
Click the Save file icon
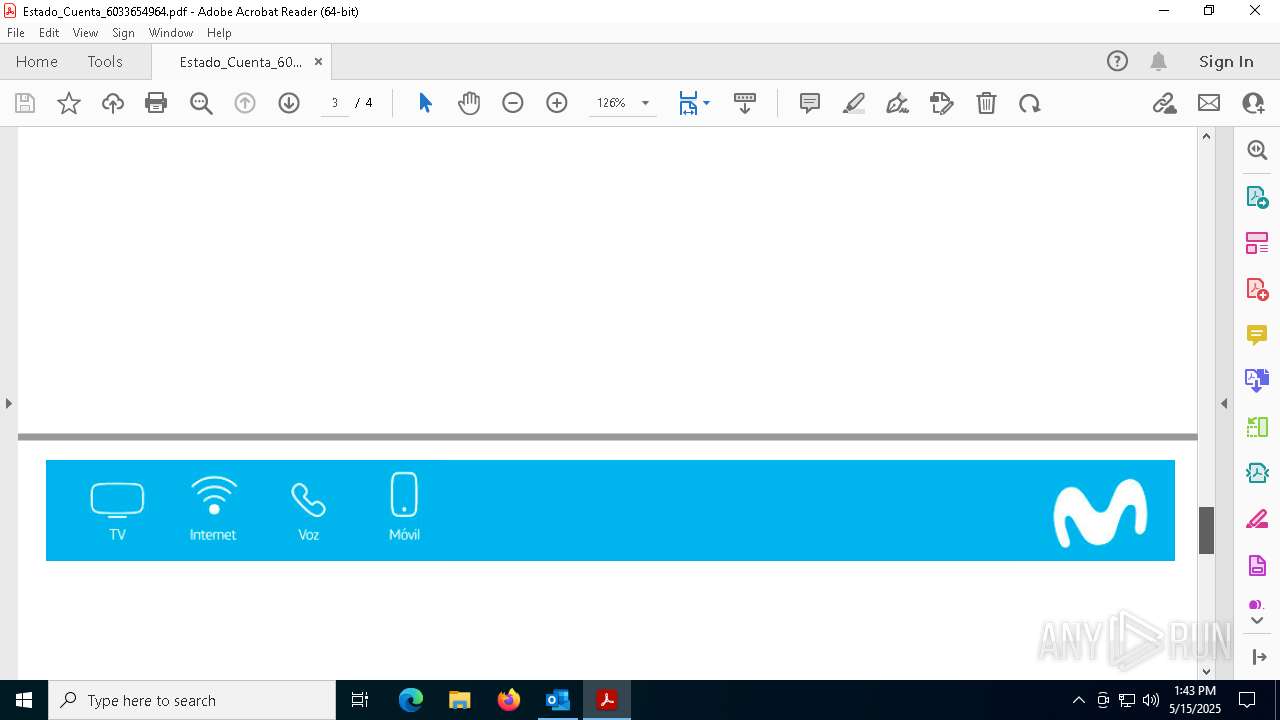point(25,103)
